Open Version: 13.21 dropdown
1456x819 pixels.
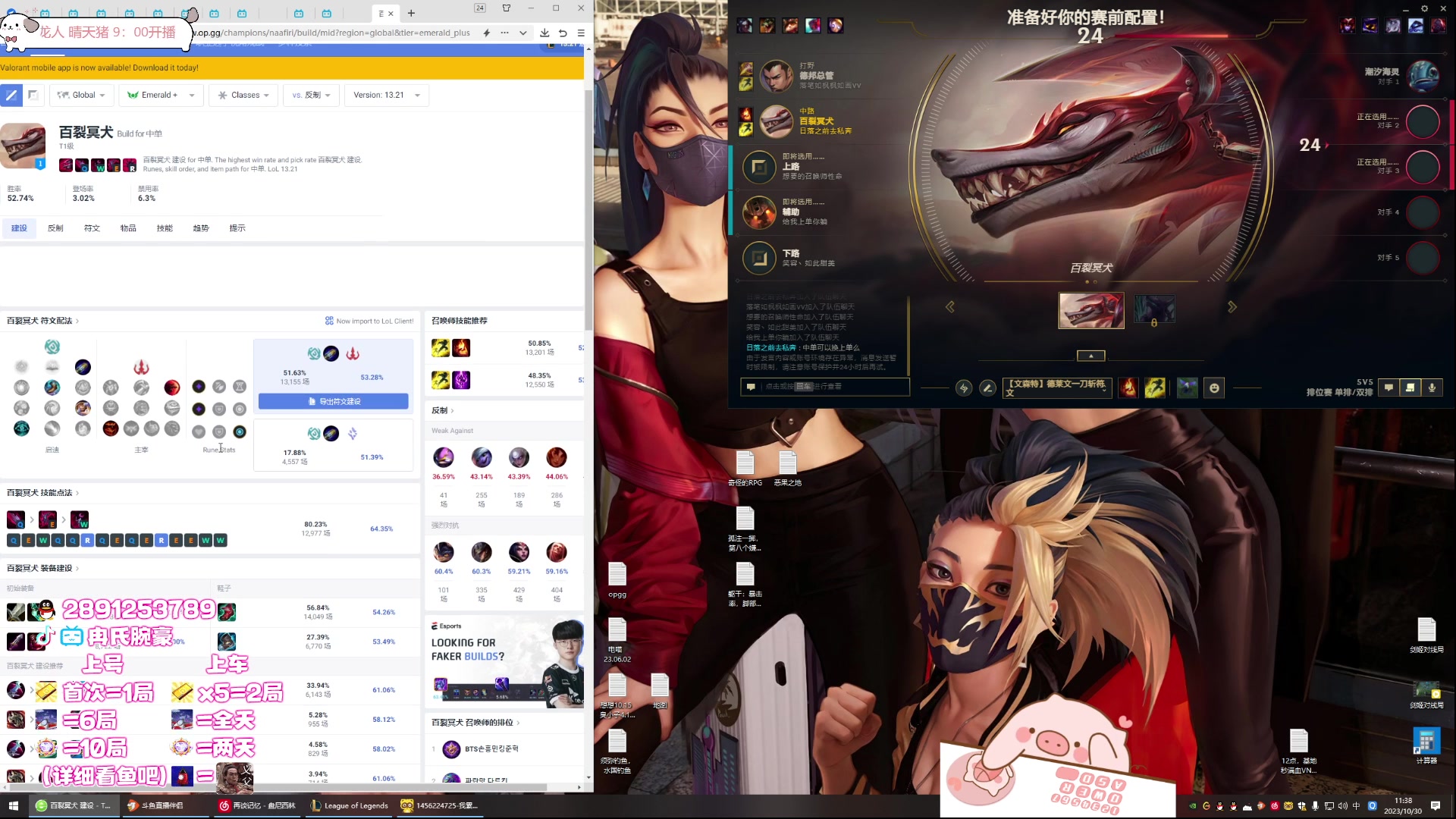point(387,96)
